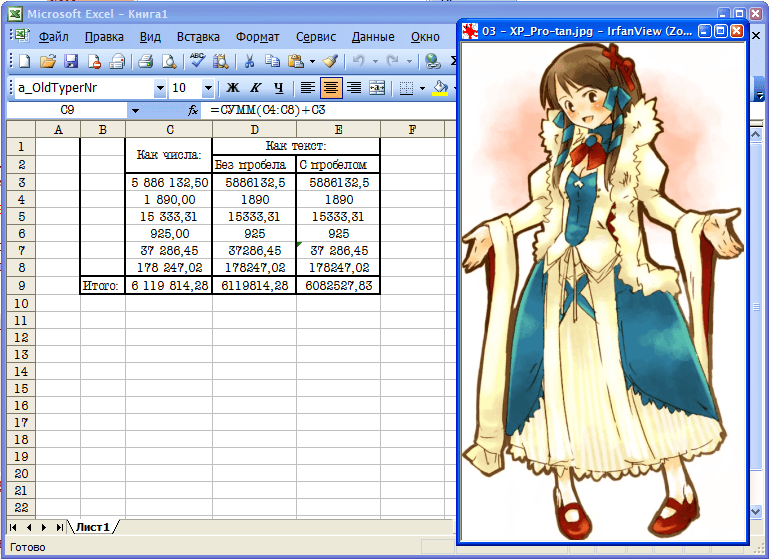Image resolution: width=769 pixels, height=559 pixels.
Task: Click the E-mail envelope icon
Action: tap(117, 61)
